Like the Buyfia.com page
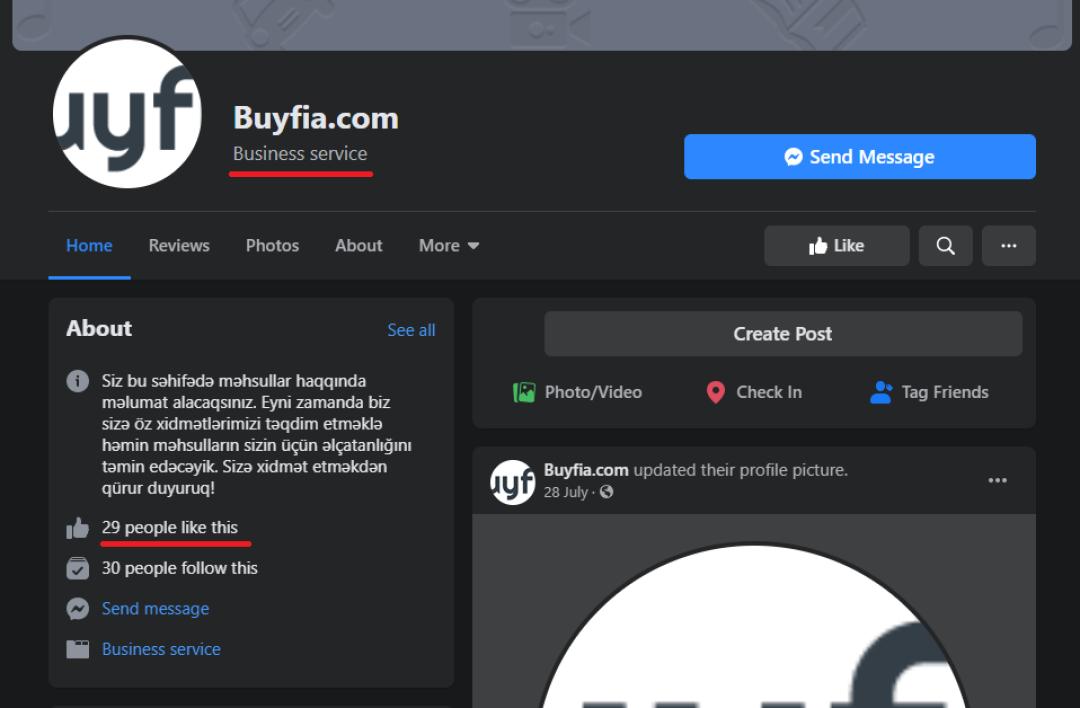This screenshot has width=1080, height=708. pyautogui.click(x=836, y=246)
